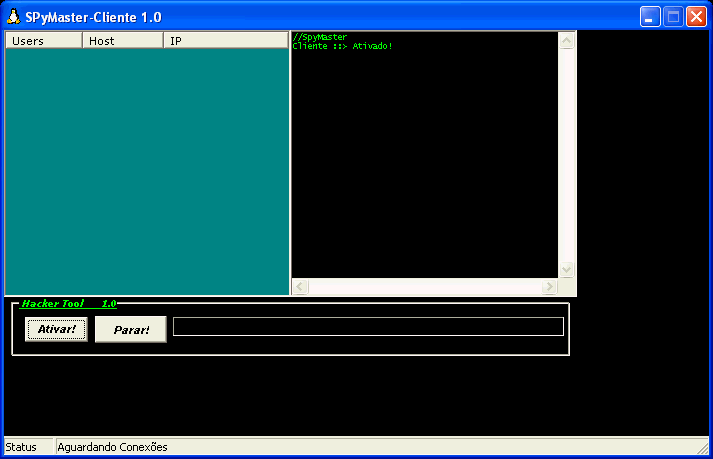Select the Host column header
713x459 pixels.
(x=122, y=41)
